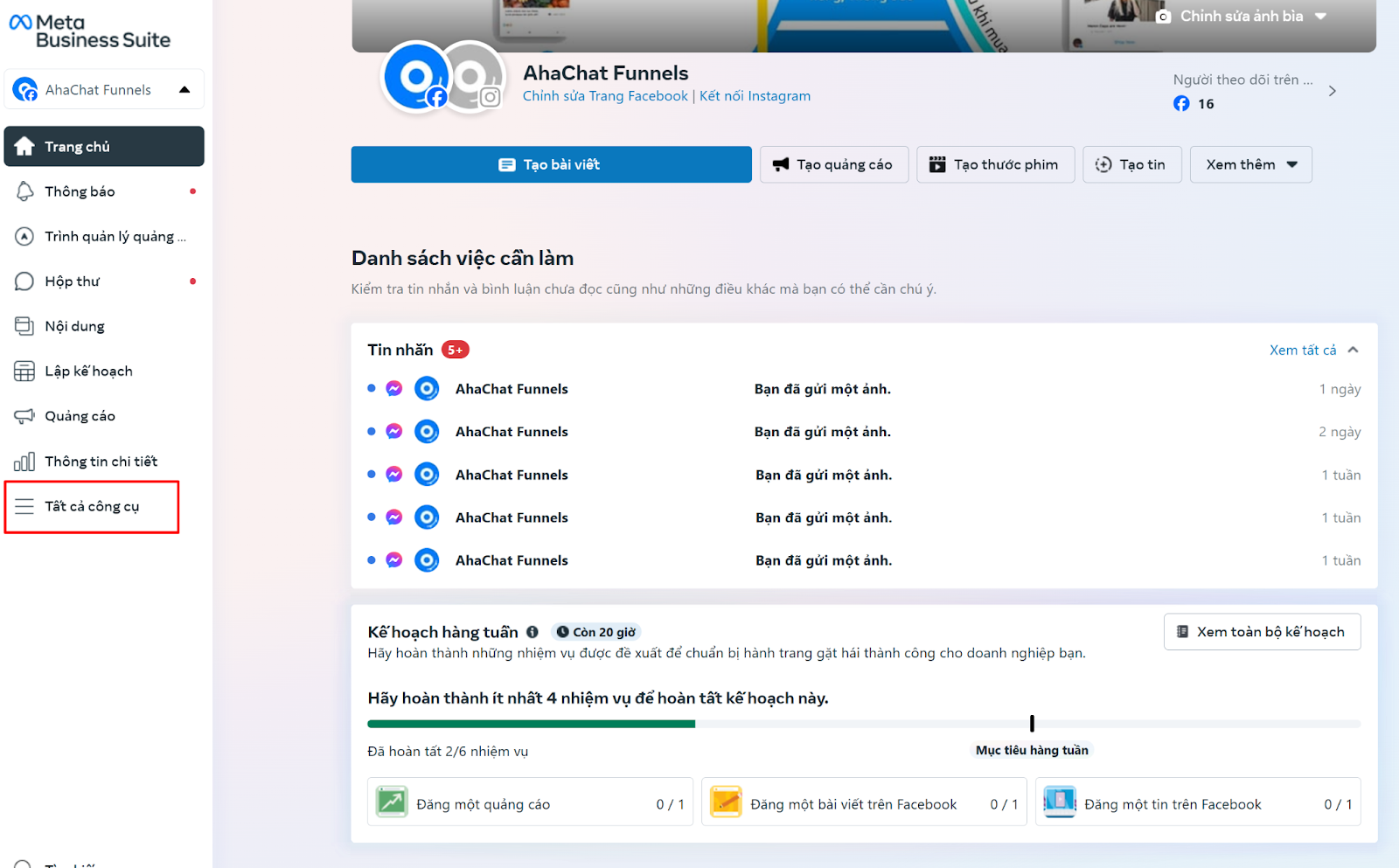Screen dimensions: 1399x868
Task: Click the ad chart task icon
Action: [x=392, y=802]
